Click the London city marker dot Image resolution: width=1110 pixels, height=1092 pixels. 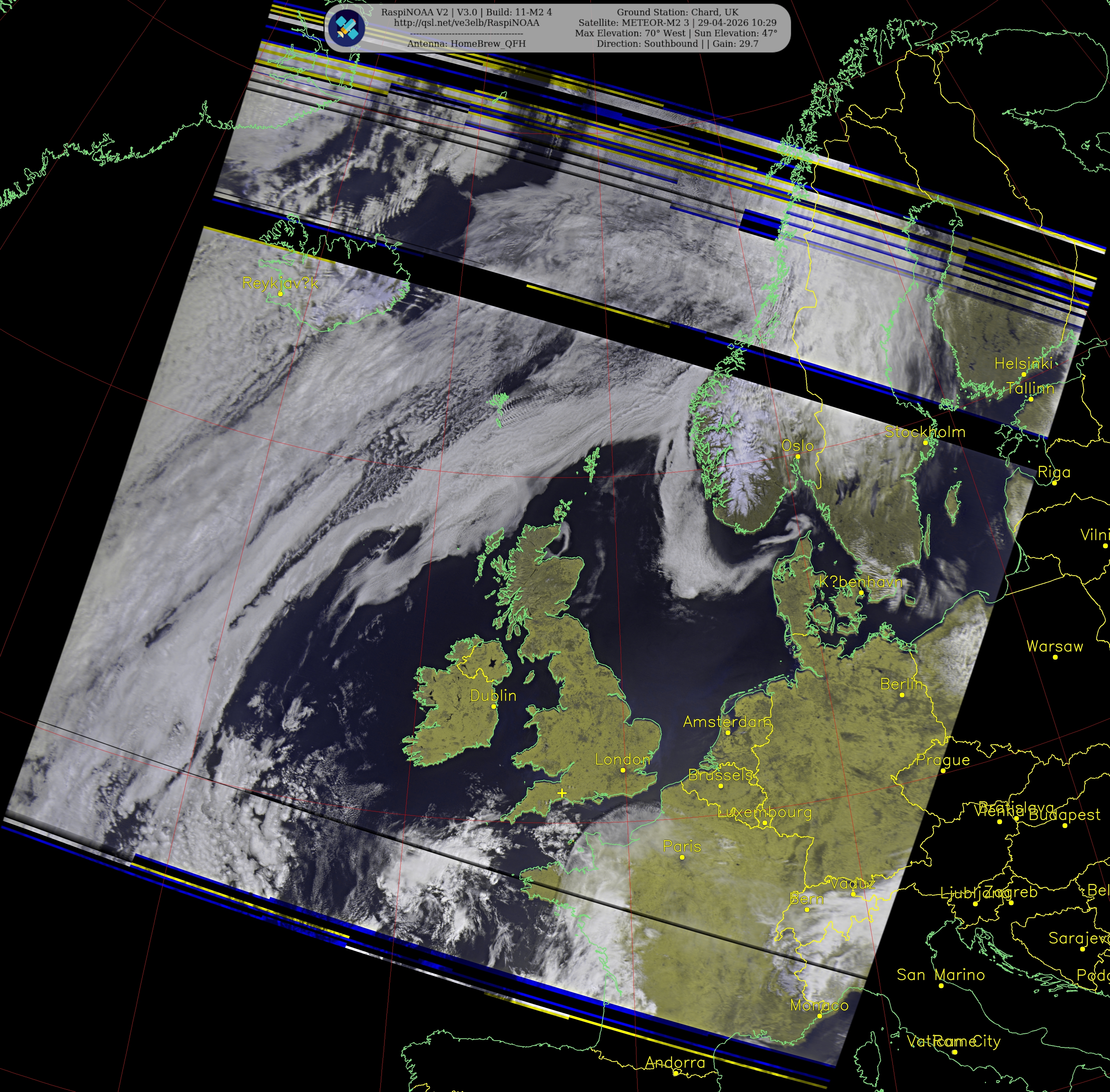[x=623, y=770]
